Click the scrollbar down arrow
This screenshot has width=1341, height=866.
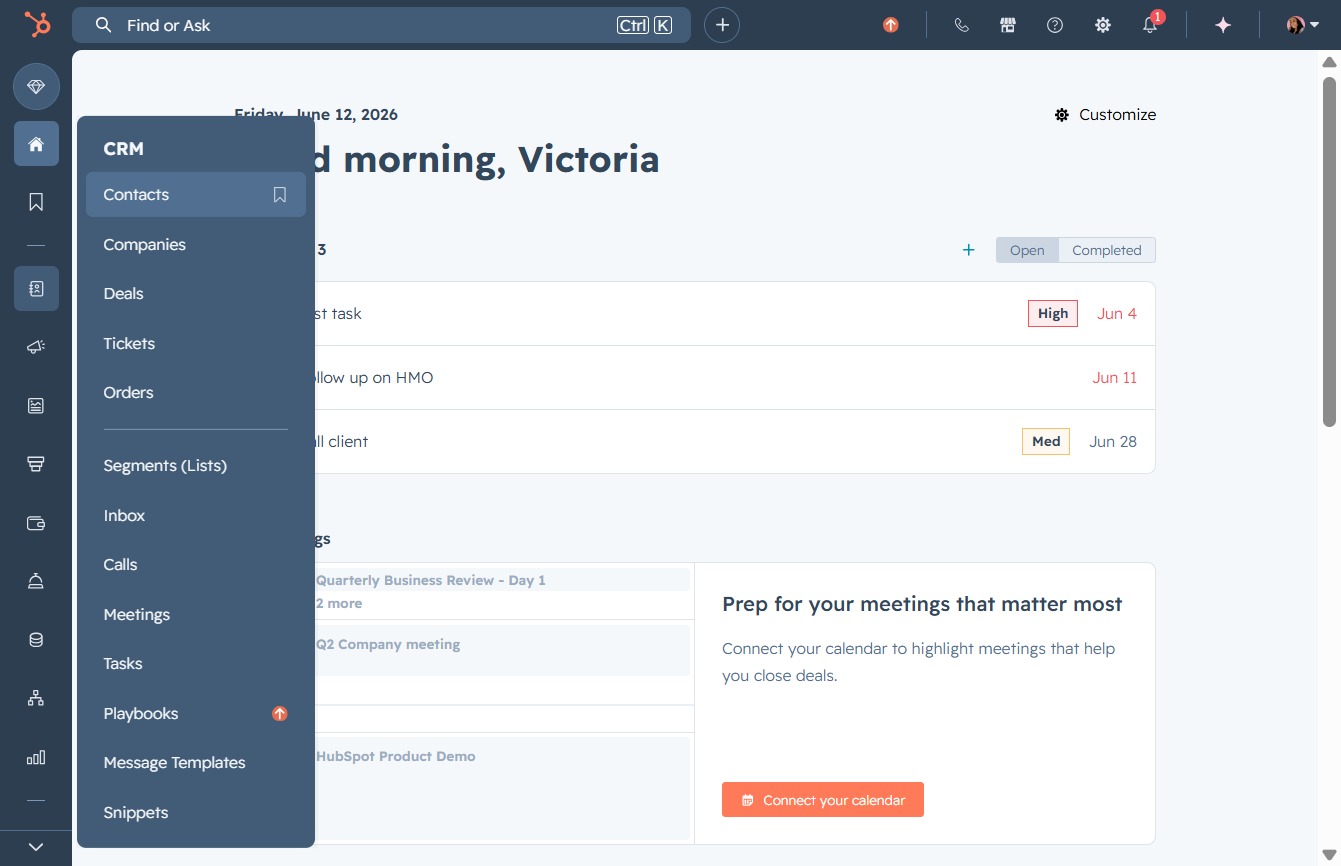click(x=1329, y=855)
